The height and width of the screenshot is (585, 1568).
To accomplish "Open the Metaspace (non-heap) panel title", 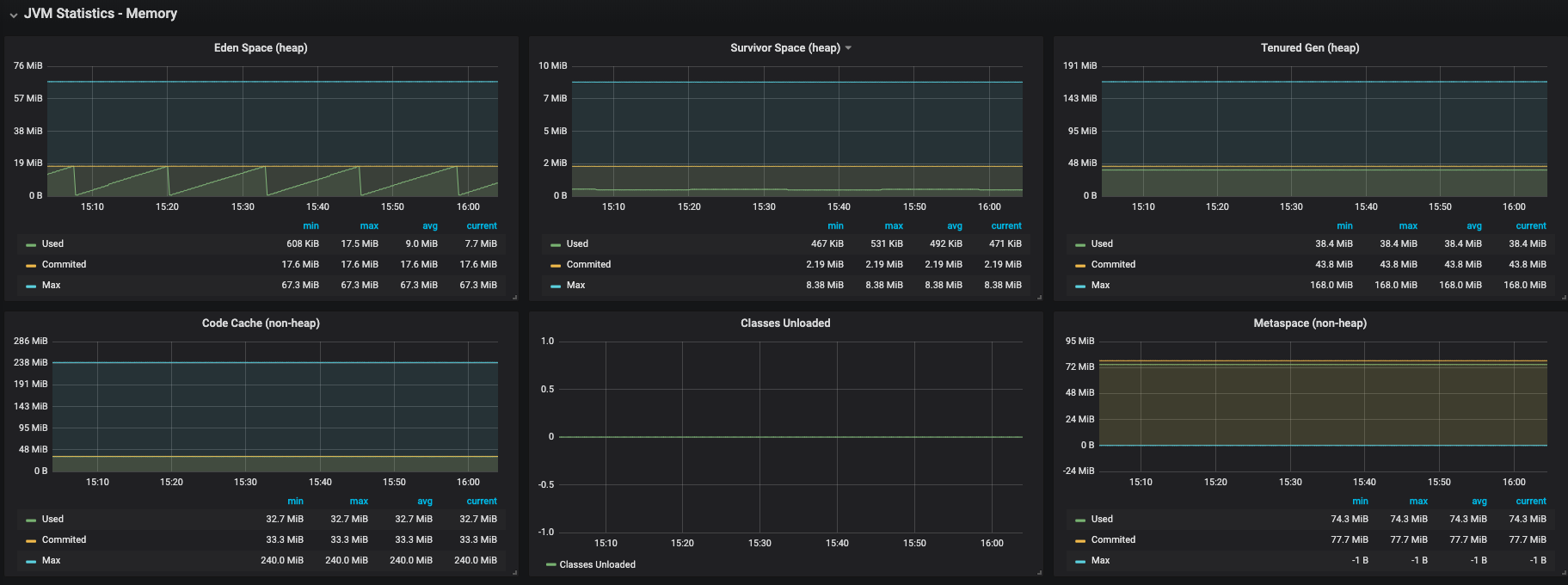I will coord(1310,323).
